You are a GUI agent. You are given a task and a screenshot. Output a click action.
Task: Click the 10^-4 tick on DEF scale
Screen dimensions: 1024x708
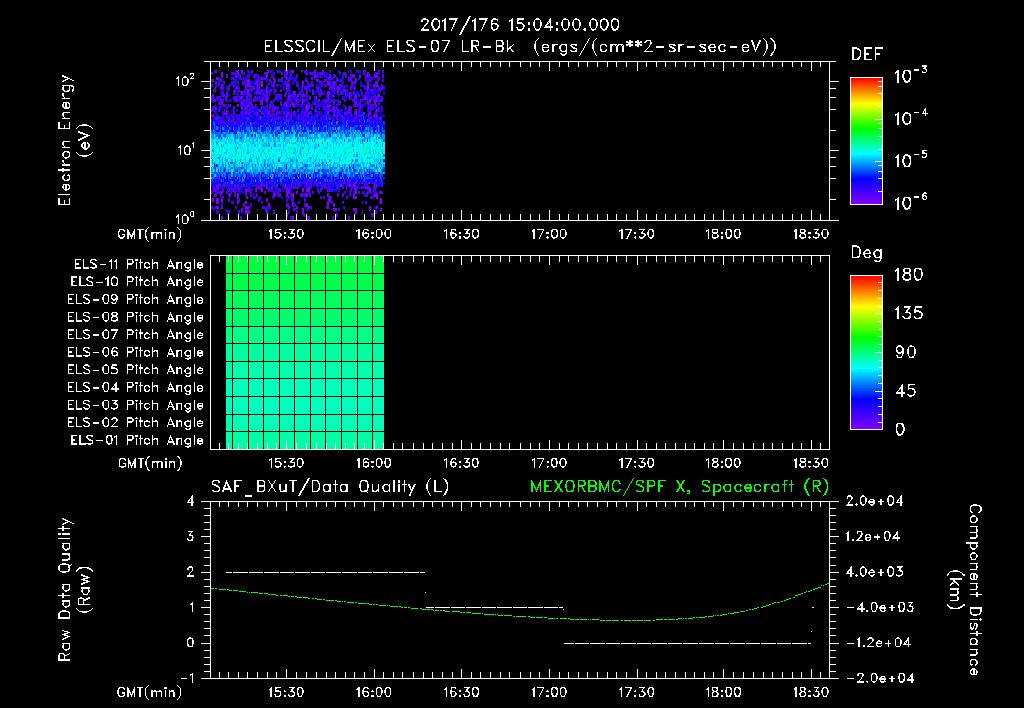point(910,118)
